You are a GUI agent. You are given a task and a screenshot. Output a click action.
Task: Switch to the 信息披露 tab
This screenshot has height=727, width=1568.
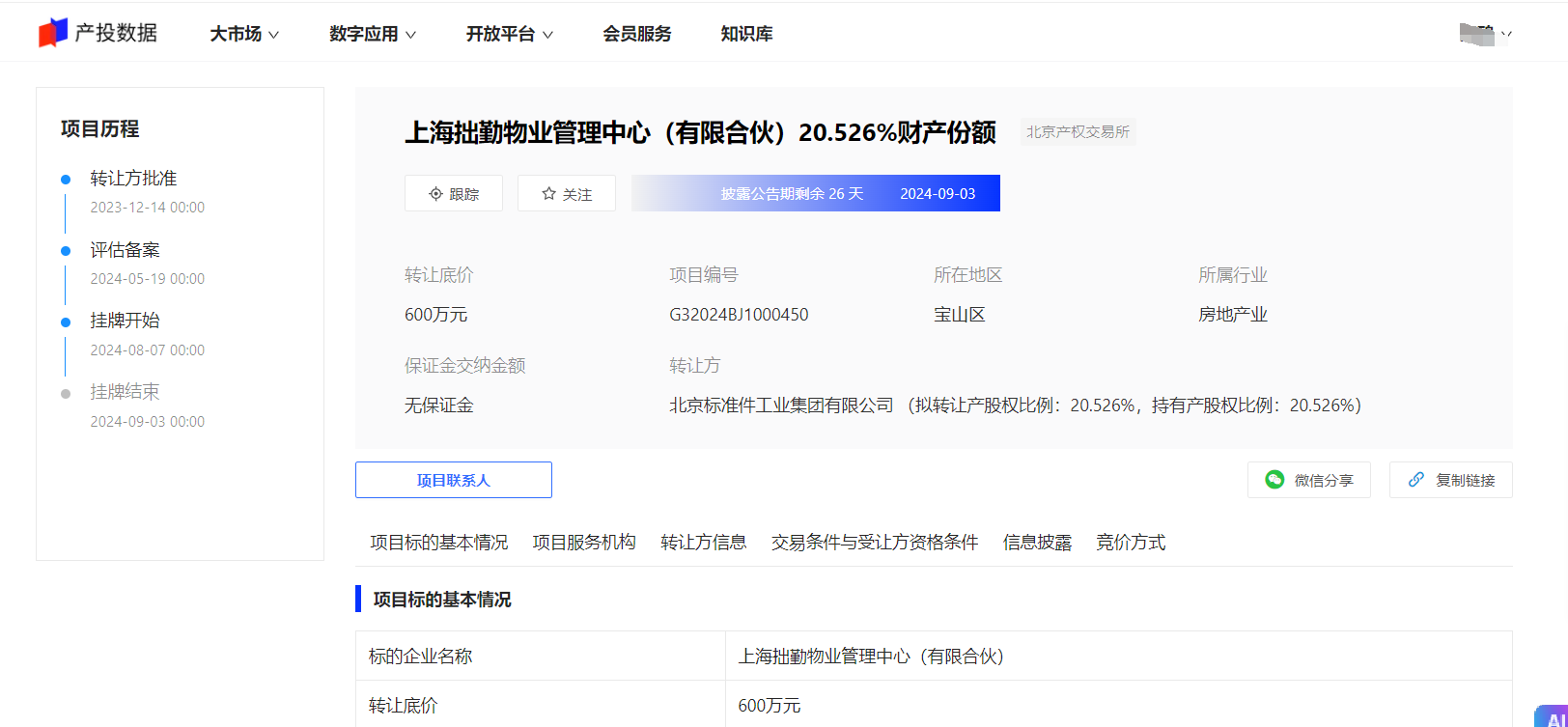tap(1037, 543)
